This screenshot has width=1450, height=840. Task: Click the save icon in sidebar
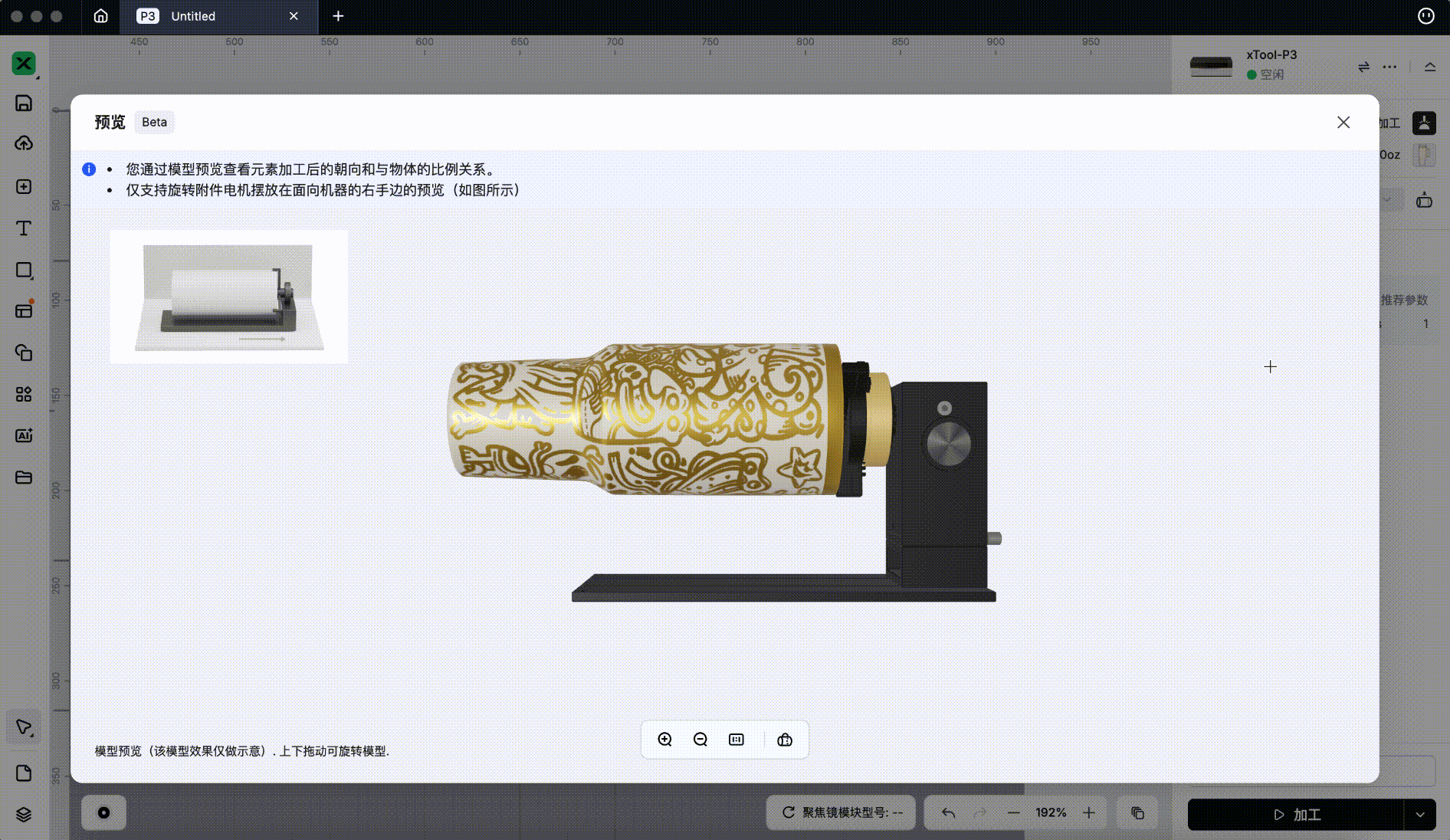point(24,103)
